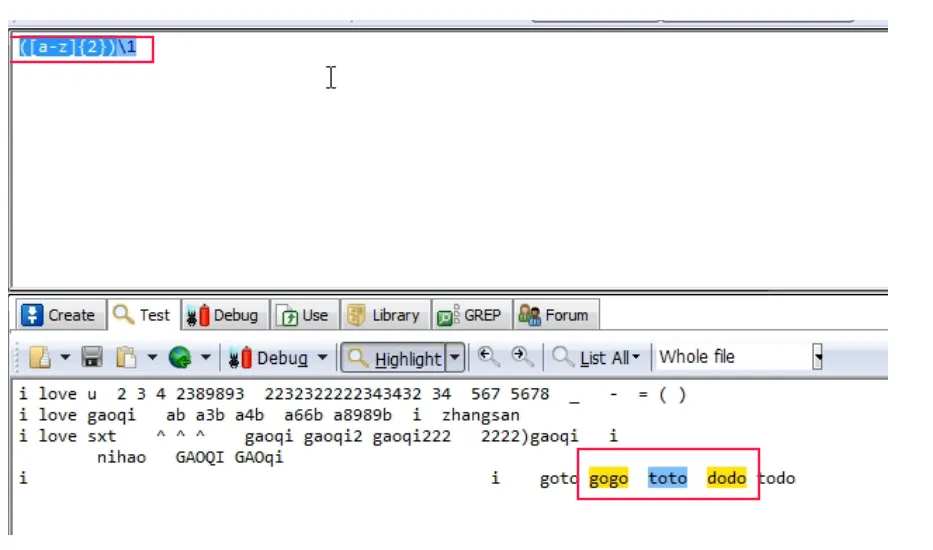Click the text 'a8989b' in second line
This screenshot has height=550, width=933.
coord(362,415)
